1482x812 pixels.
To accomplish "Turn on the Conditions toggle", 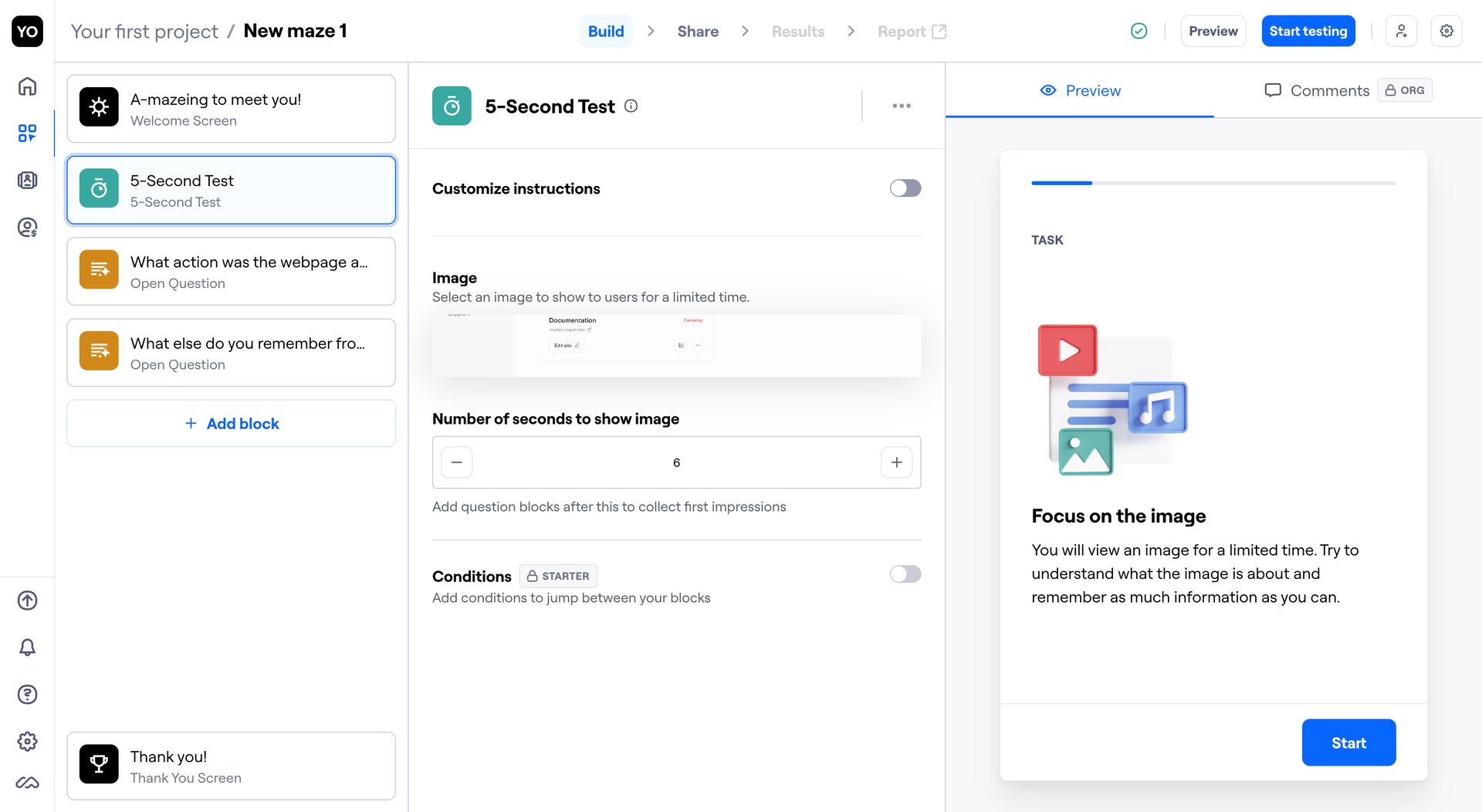I will (904, 574).
